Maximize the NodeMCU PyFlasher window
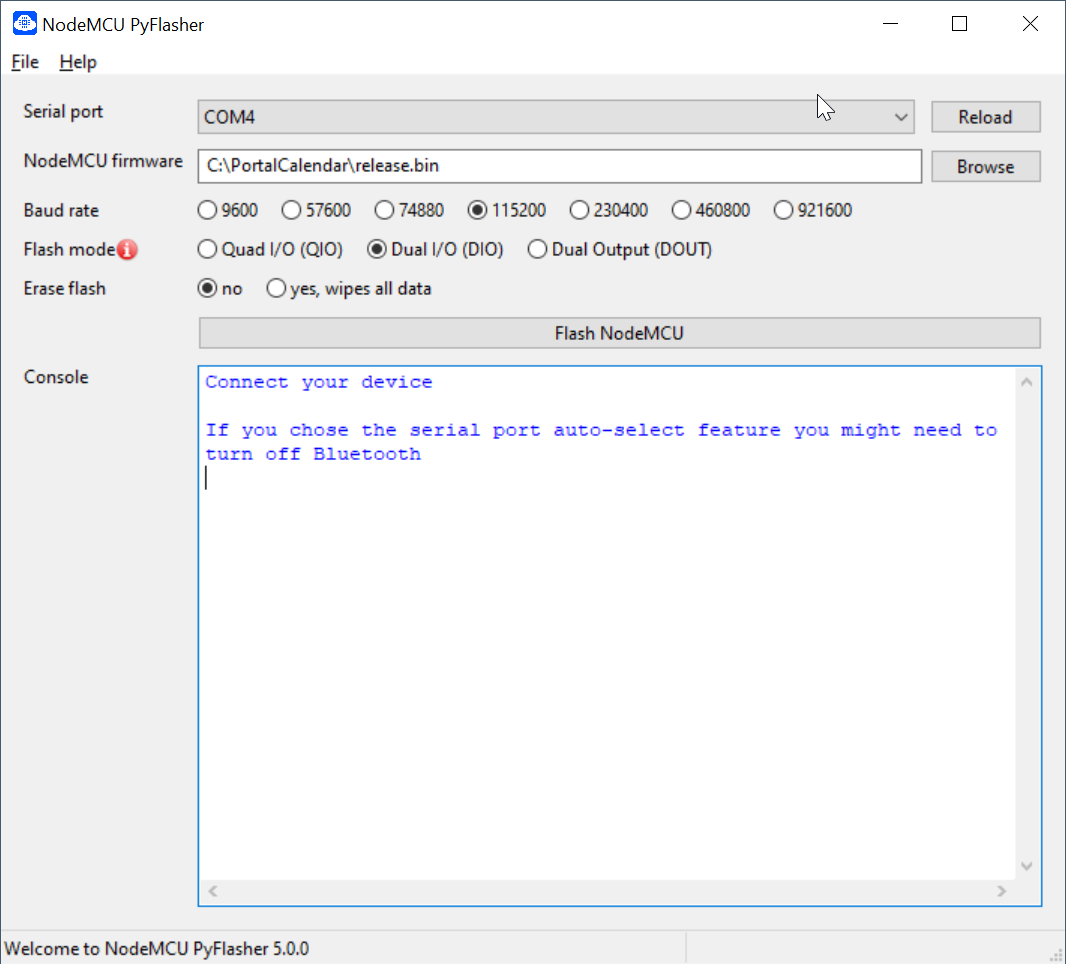The width and height of the screenshot is (1066, 964). click(x=959, y=24)
